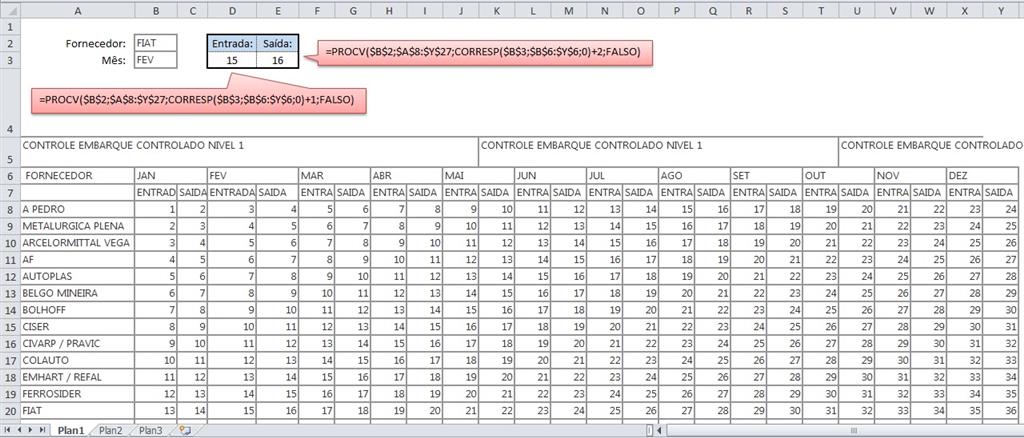Click the 'METALURGICA PLENA' supplier cell

tap(78, 226)
